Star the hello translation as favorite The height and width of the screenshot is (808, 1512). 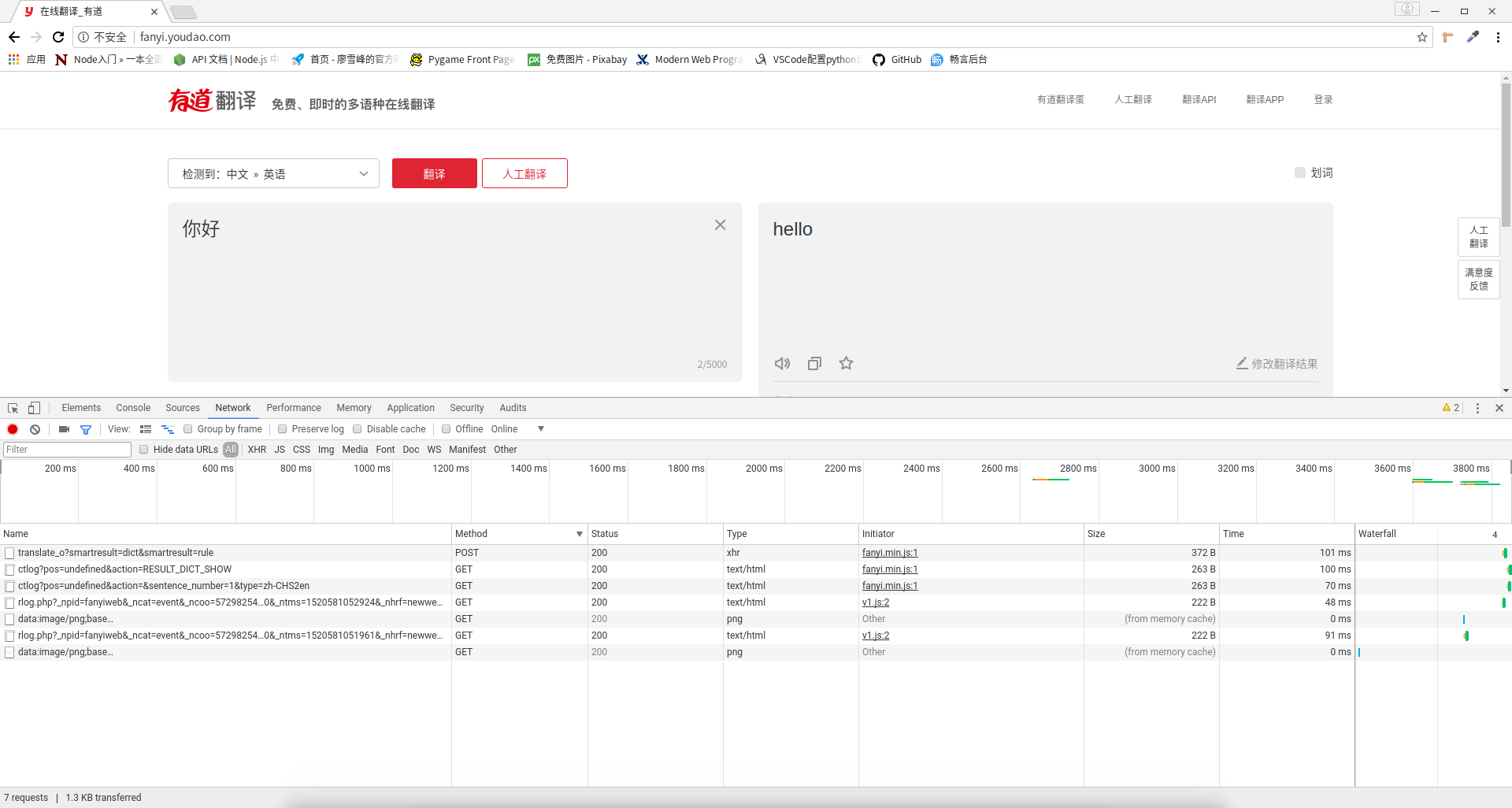(846, 363)
